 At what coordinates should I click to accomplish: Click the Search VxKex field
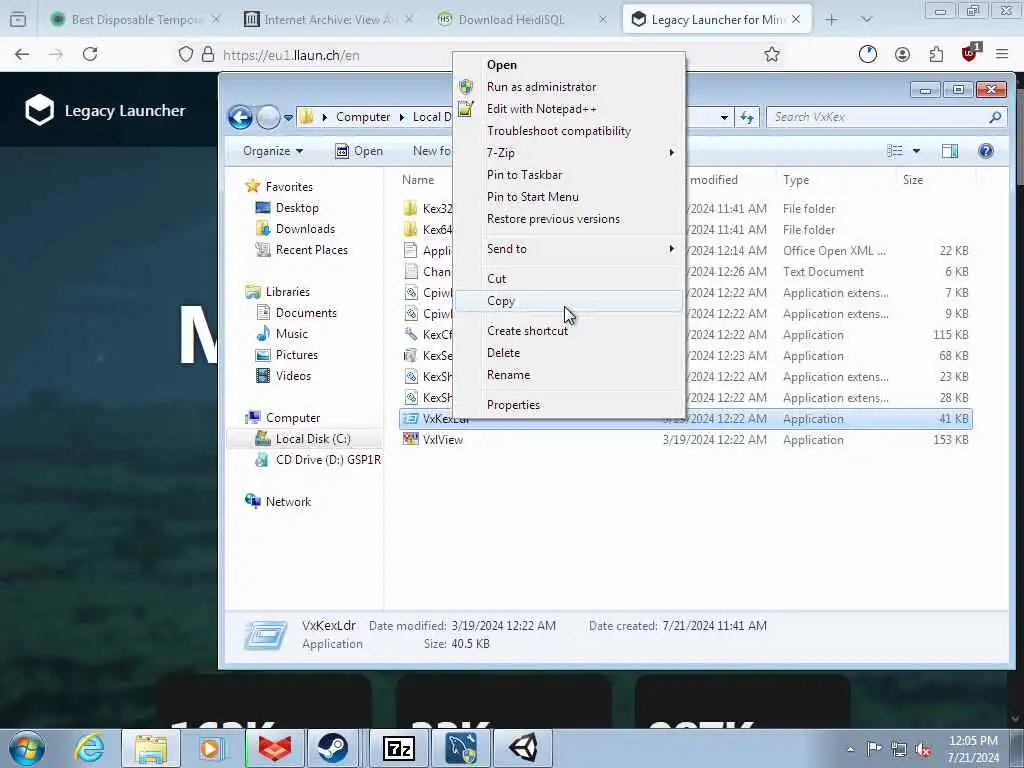pyautogui.click(x=886, y=117)
